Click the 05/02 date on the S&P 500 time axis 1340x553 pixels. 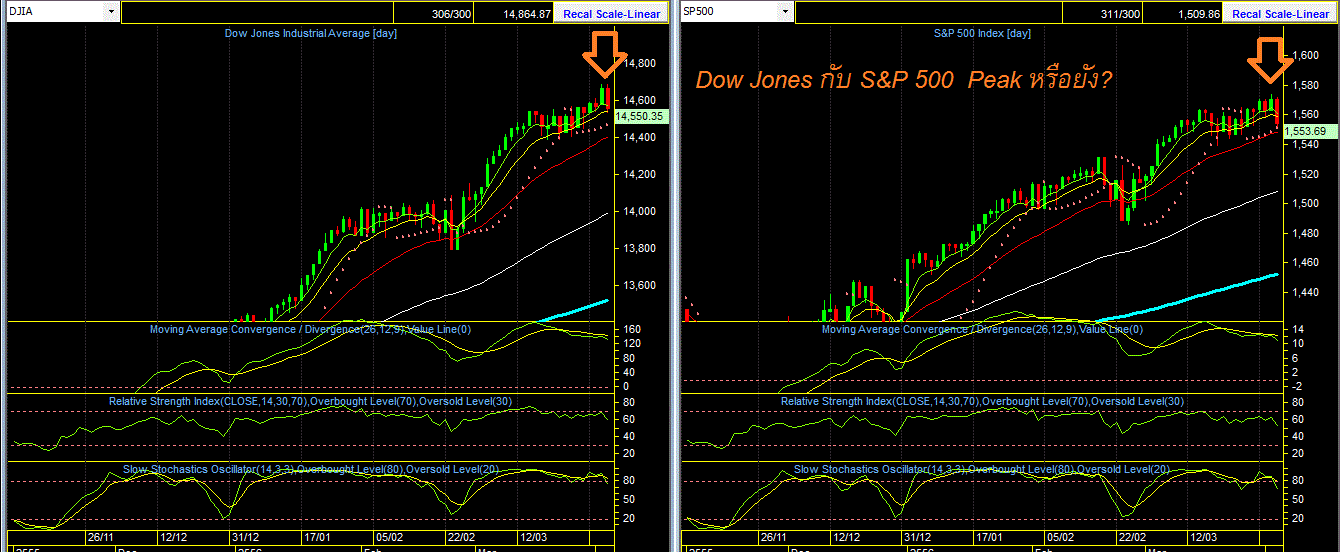pyautogui.click(x=1060, y=537)
